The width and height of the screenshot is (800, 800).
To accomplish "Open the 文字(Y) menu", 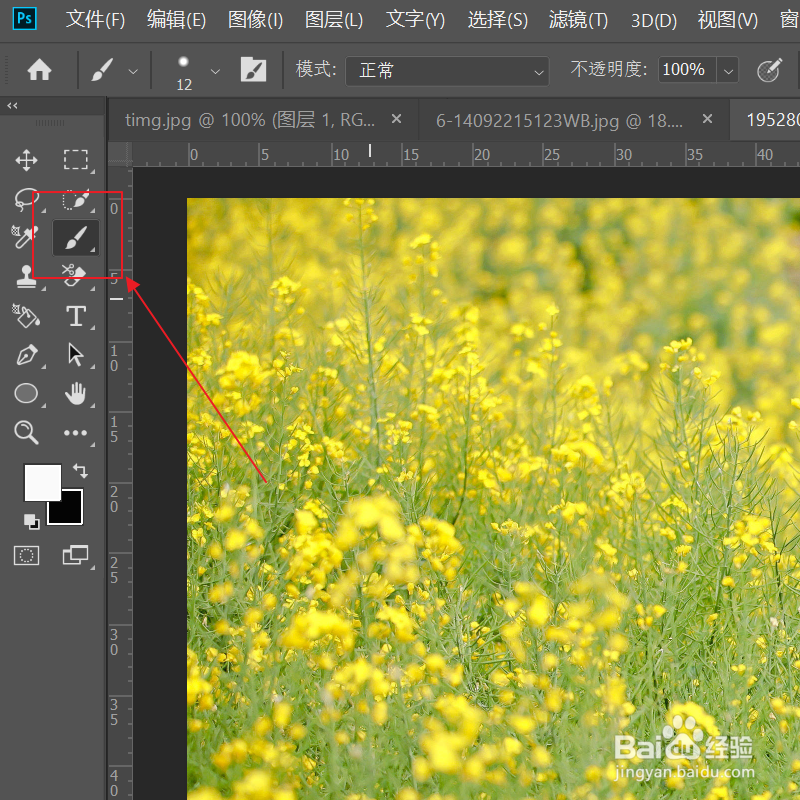I will tap(415, 20).
